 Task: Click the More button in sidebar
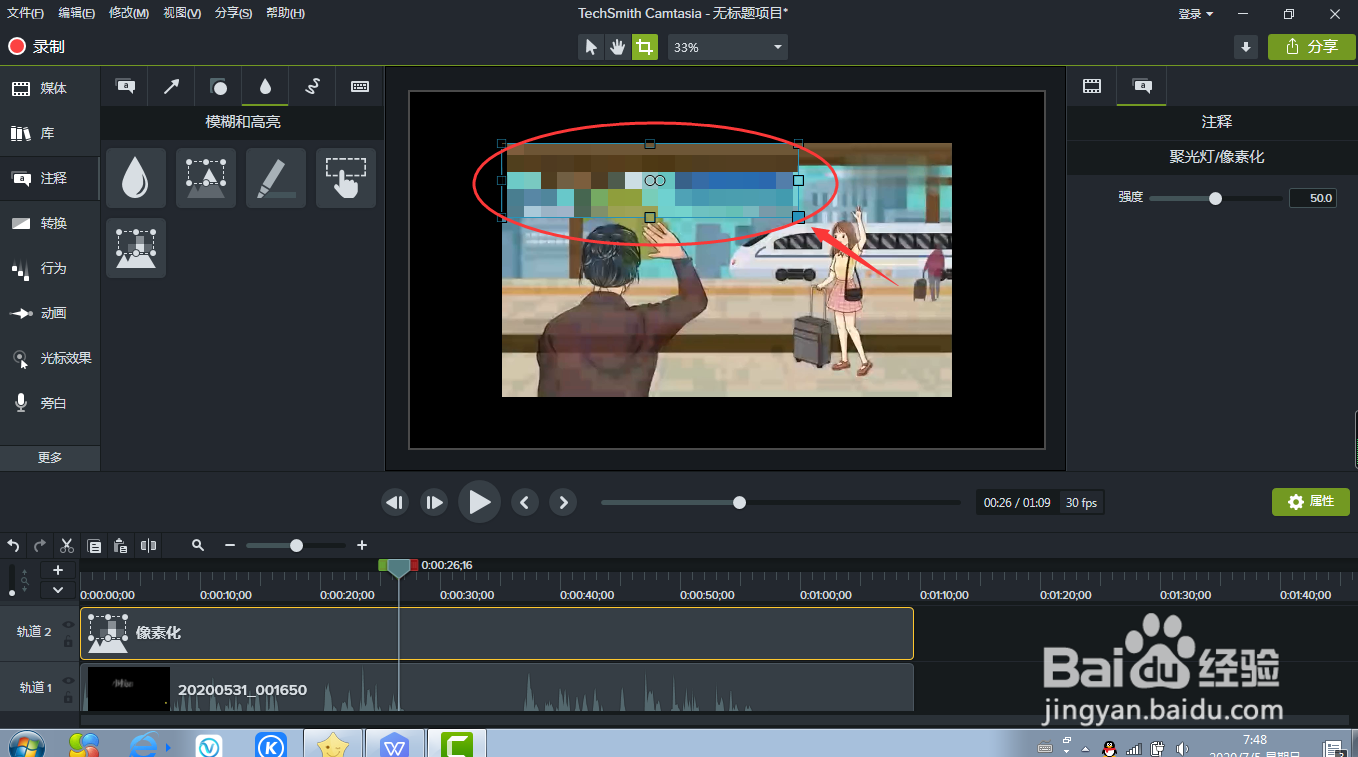coord(50,457)
